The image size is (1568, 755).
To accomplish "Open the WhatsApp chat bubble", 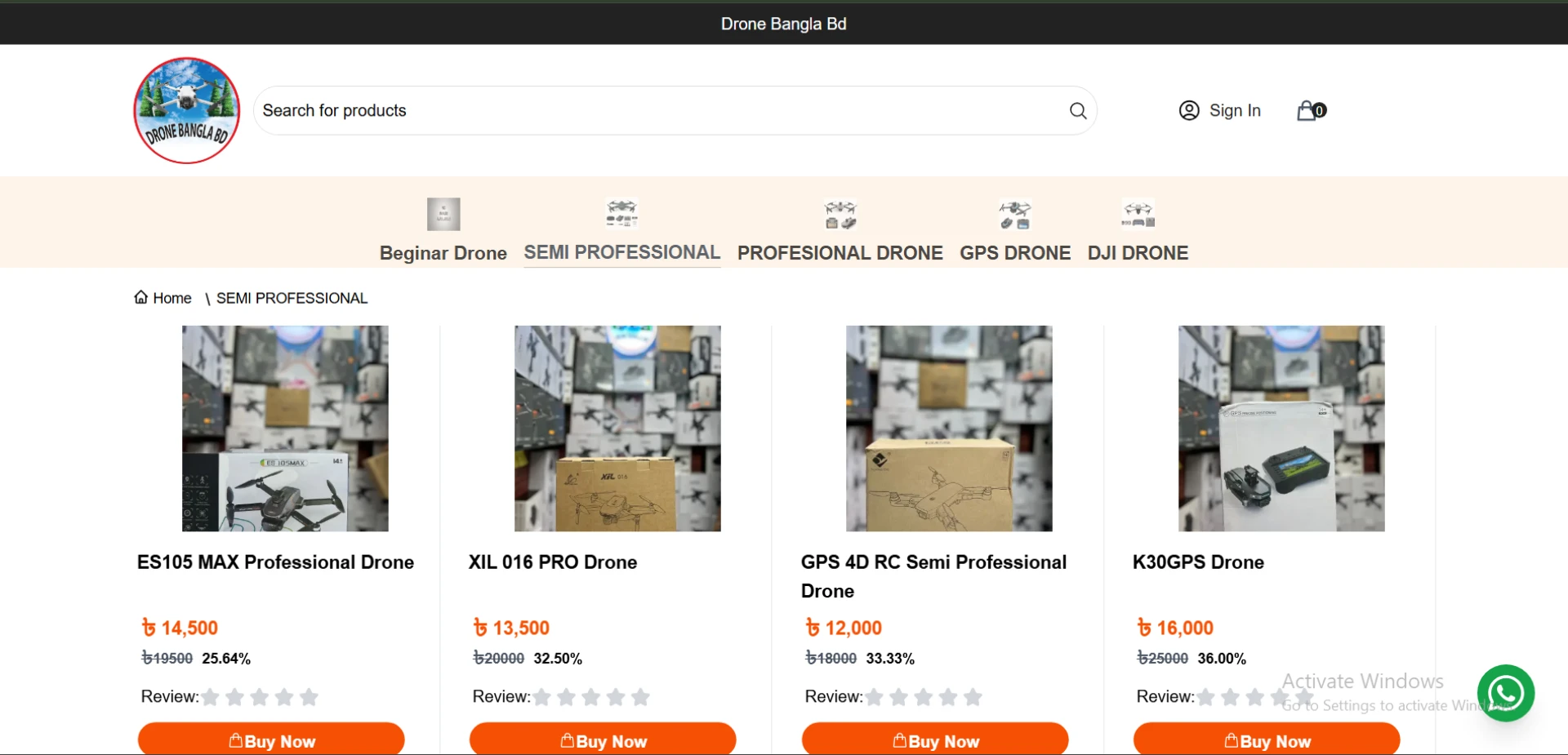I will (x=1506, y=693).
